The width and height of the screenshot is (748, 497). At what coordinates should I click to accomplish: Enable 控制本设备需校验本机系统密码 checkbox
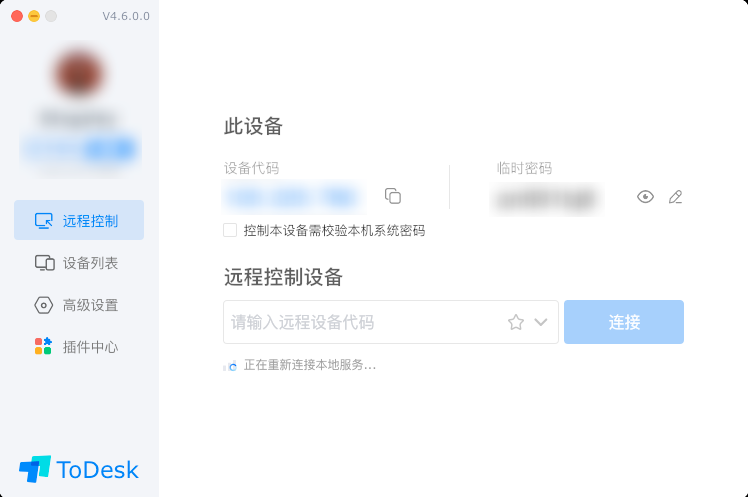pos(230,230)
